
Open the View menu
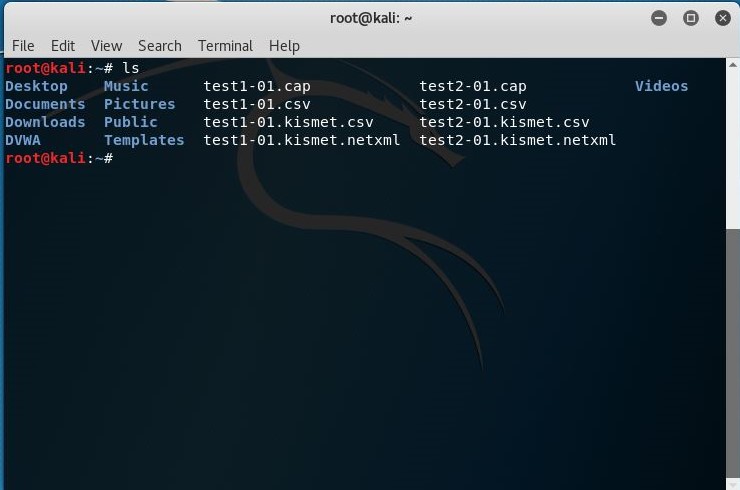pyautogui.click(x=107, y=46)
